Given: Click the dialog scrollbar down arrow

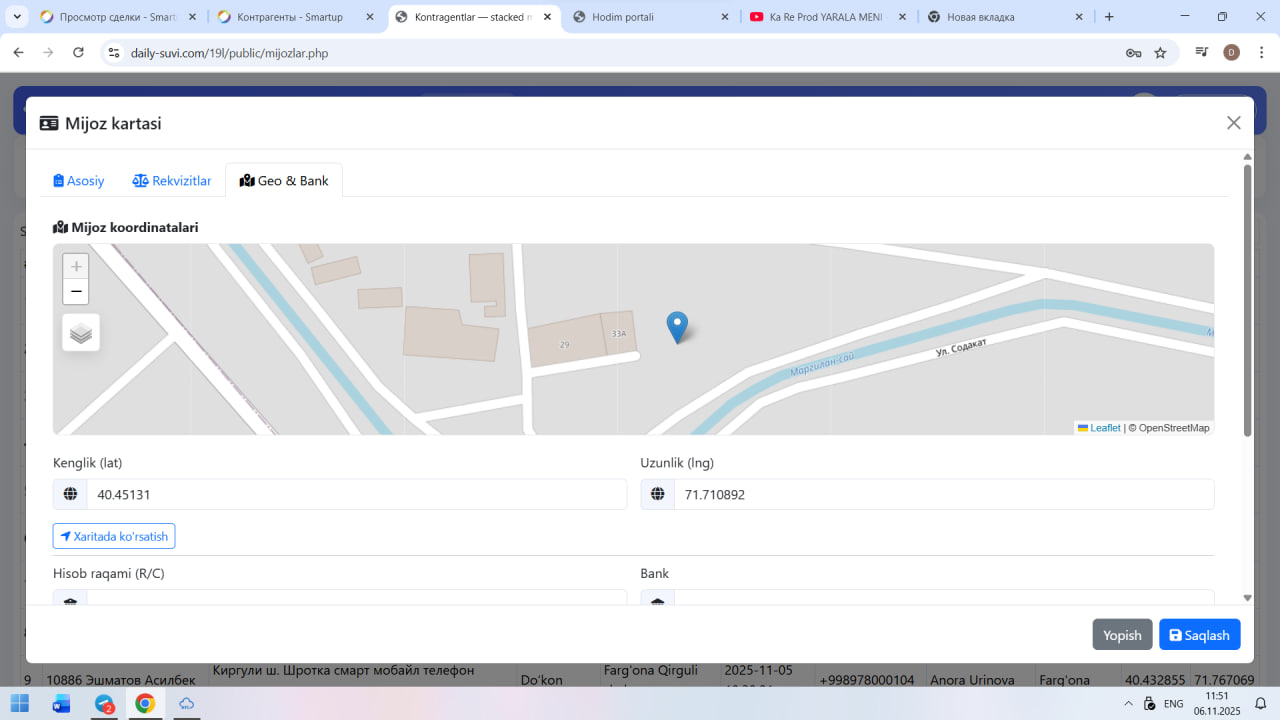Looking at the screenshot, I should (x=1247, y=598).
